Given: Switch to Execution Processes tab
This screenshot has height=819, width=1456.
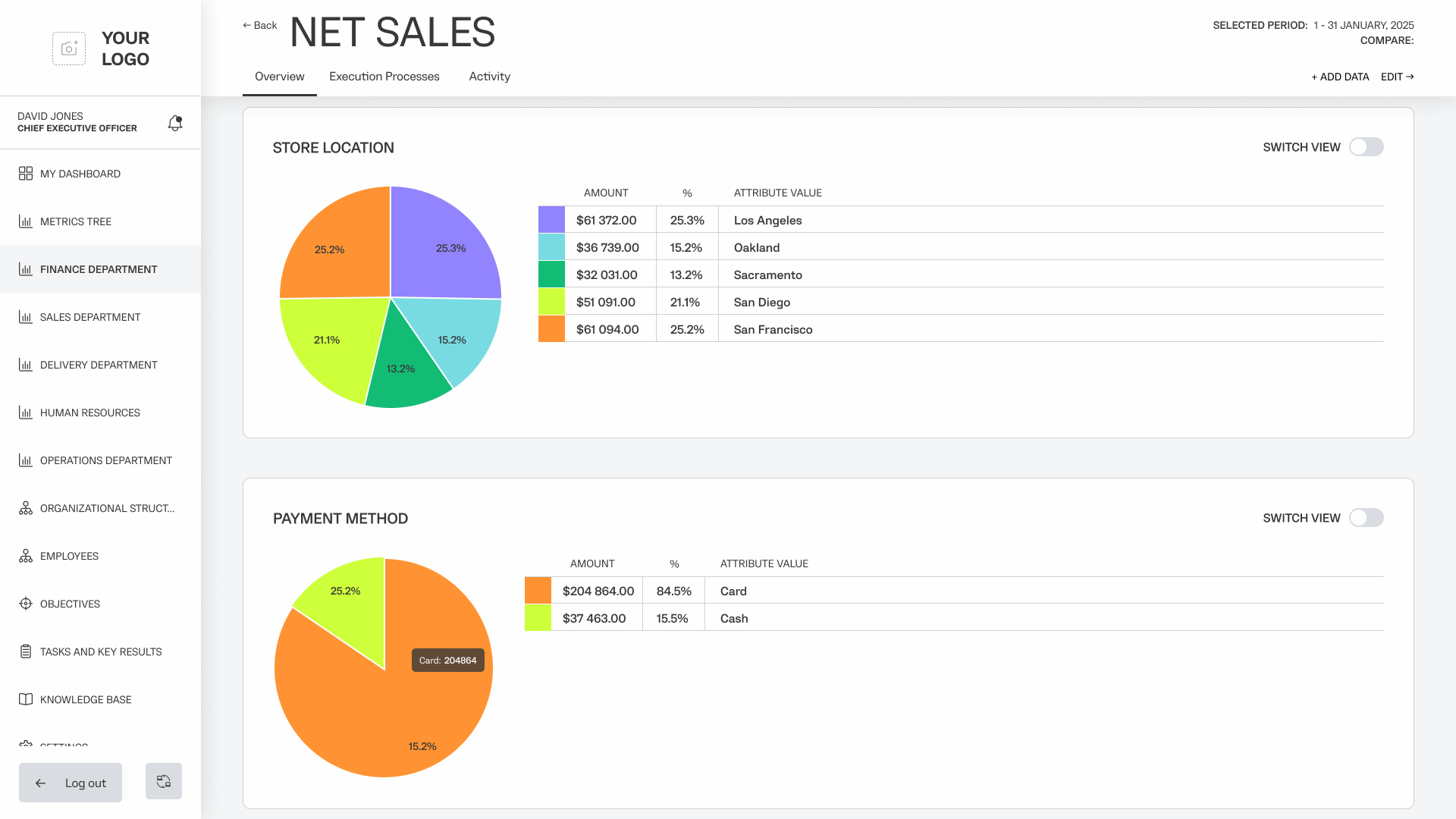Looking at the screenshot, I should click(x=384, y=77).
